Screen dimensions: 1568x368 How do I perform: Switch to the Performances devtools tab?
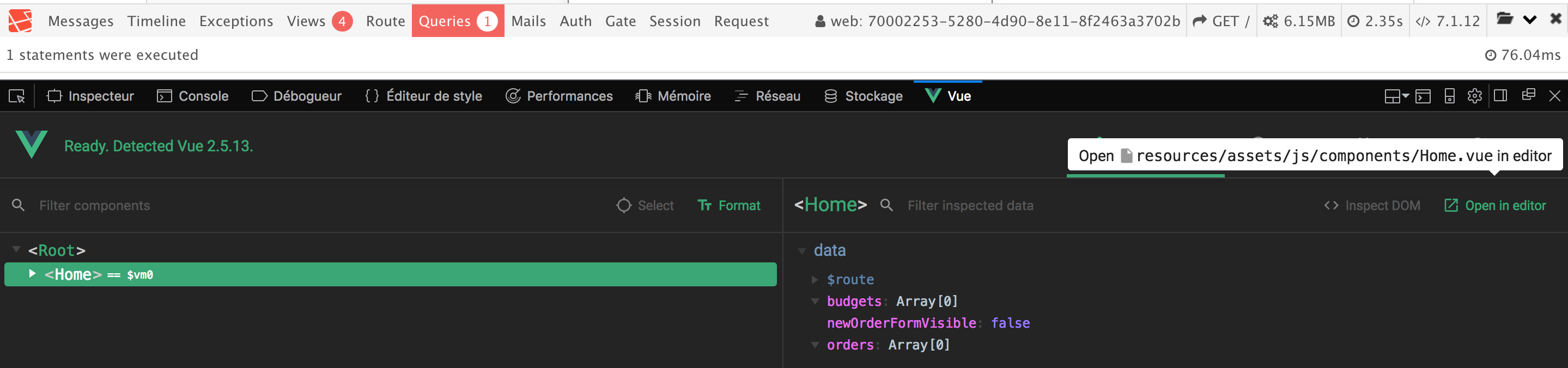click(559, 96)
